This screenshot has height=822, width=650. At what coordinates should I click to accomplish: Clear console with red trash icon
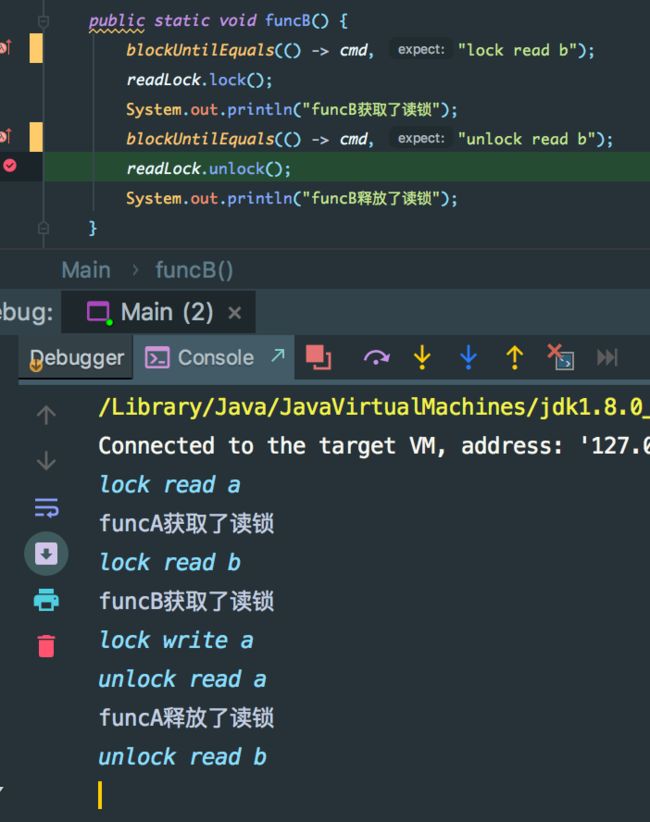point(46,646)
